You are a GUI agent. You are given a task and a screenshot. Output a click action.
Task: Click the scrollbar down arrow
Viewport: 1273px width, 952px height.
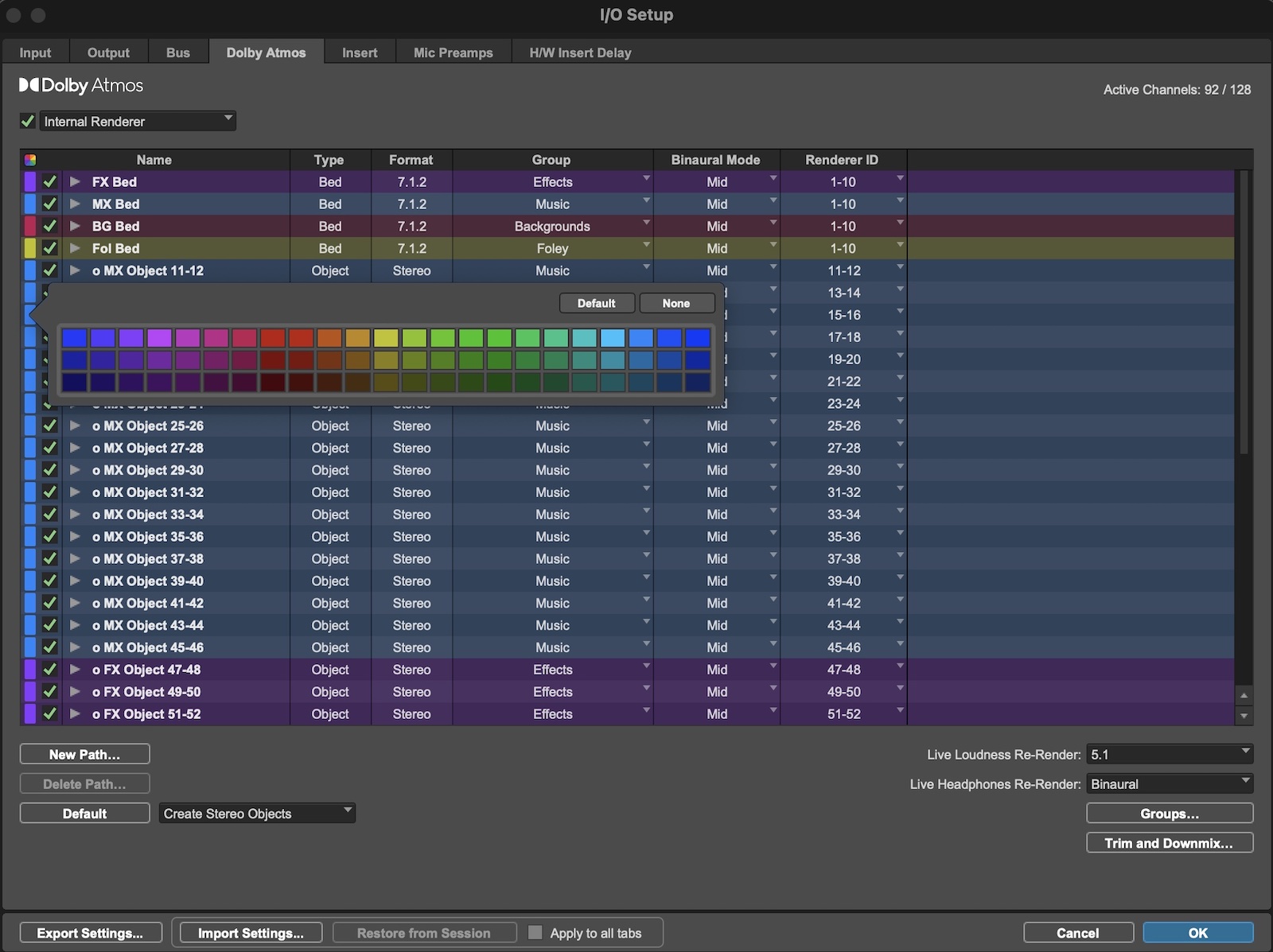coord(1245,715)
